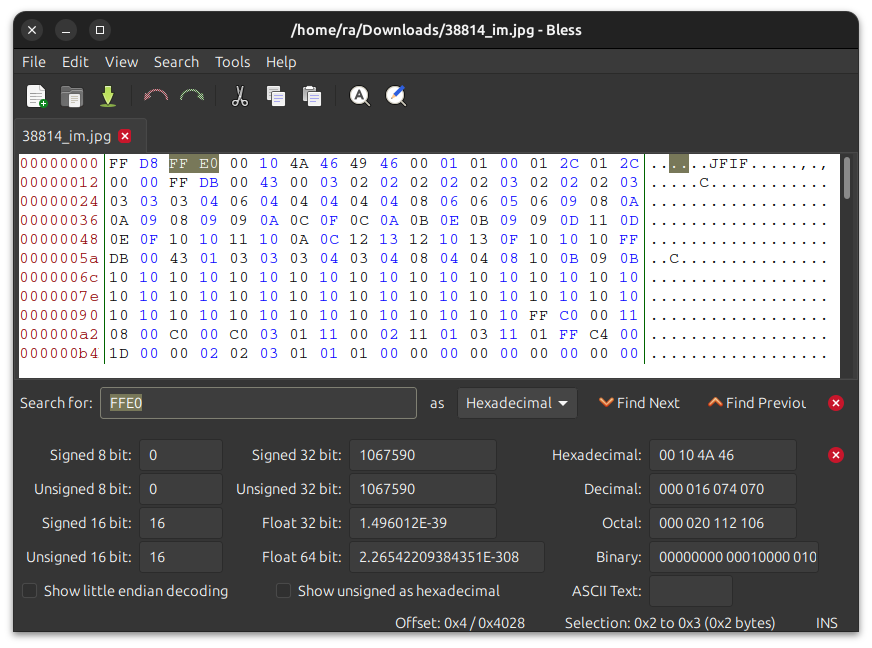Screen dimensions: 872x648
Task: Click the Signed 32 bit field
Action: [423, 455]
